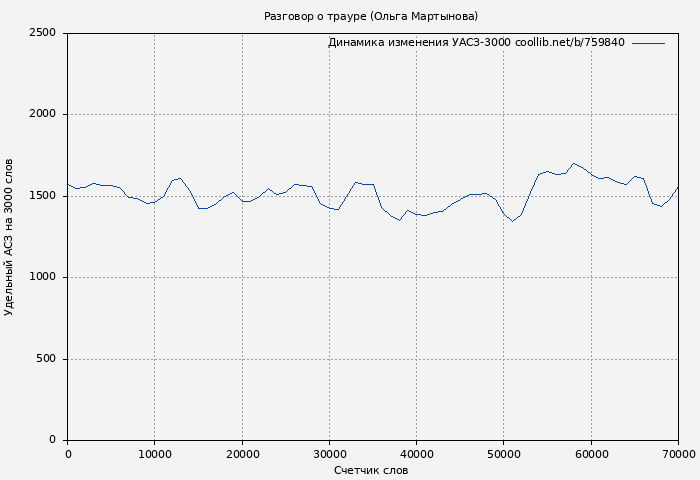Click the x-axis tick label 60000

pos(591,454)
